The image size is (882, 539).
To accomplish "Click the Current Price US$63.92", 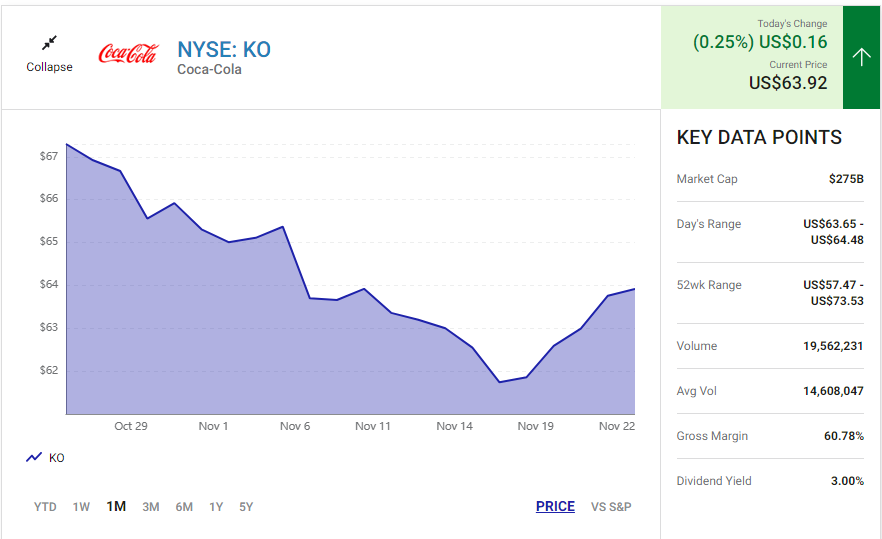I will coord(788,83).
